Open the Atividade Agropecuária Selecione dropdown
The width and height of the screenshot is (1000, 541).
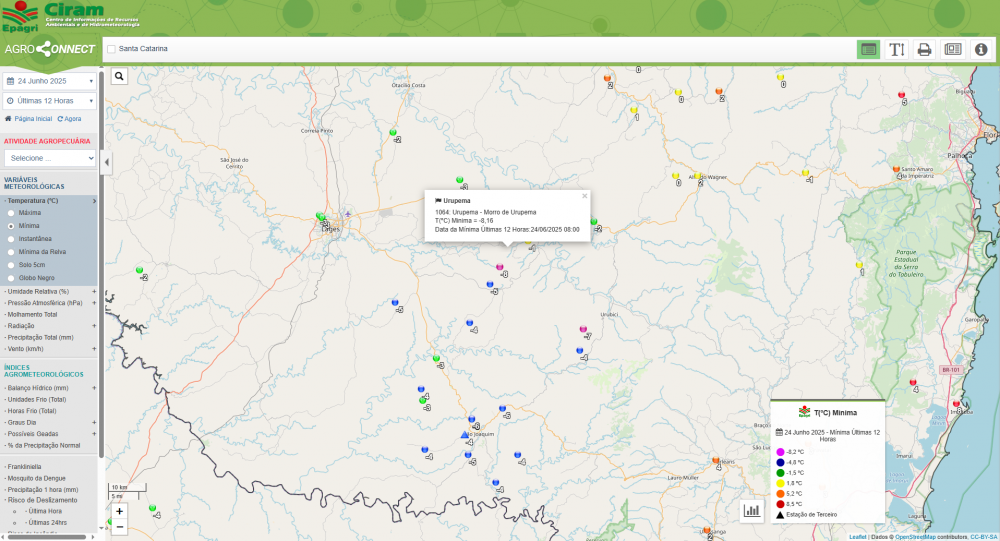50,158
